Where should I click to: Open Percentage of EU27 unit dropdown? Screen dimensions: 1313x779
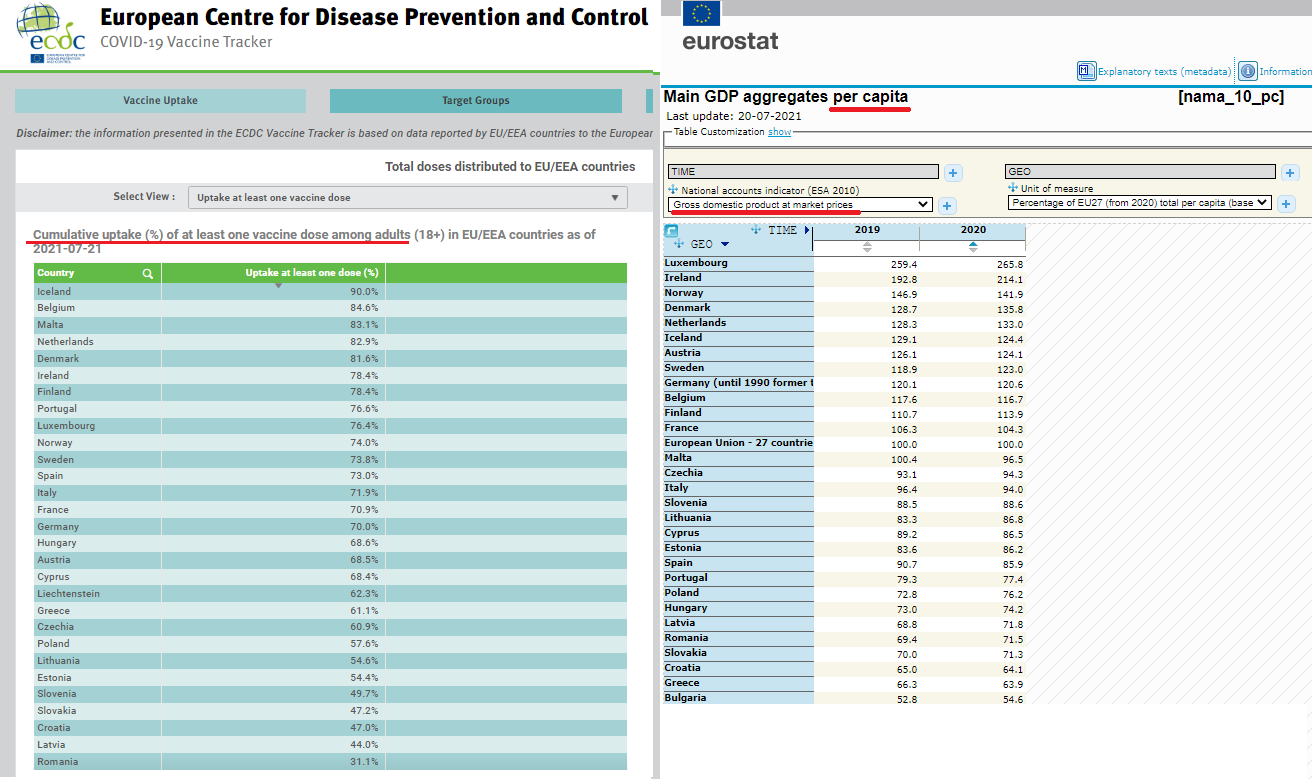click(x=1140, y=202)
